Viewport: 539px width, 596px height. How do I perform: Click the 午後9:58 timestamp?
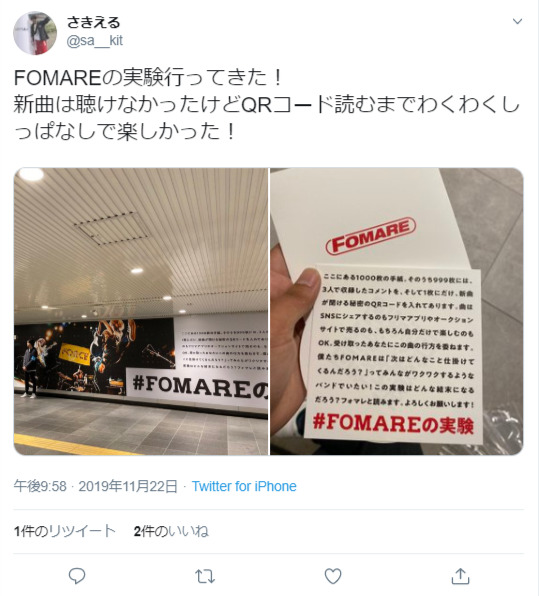pos(40,486)
